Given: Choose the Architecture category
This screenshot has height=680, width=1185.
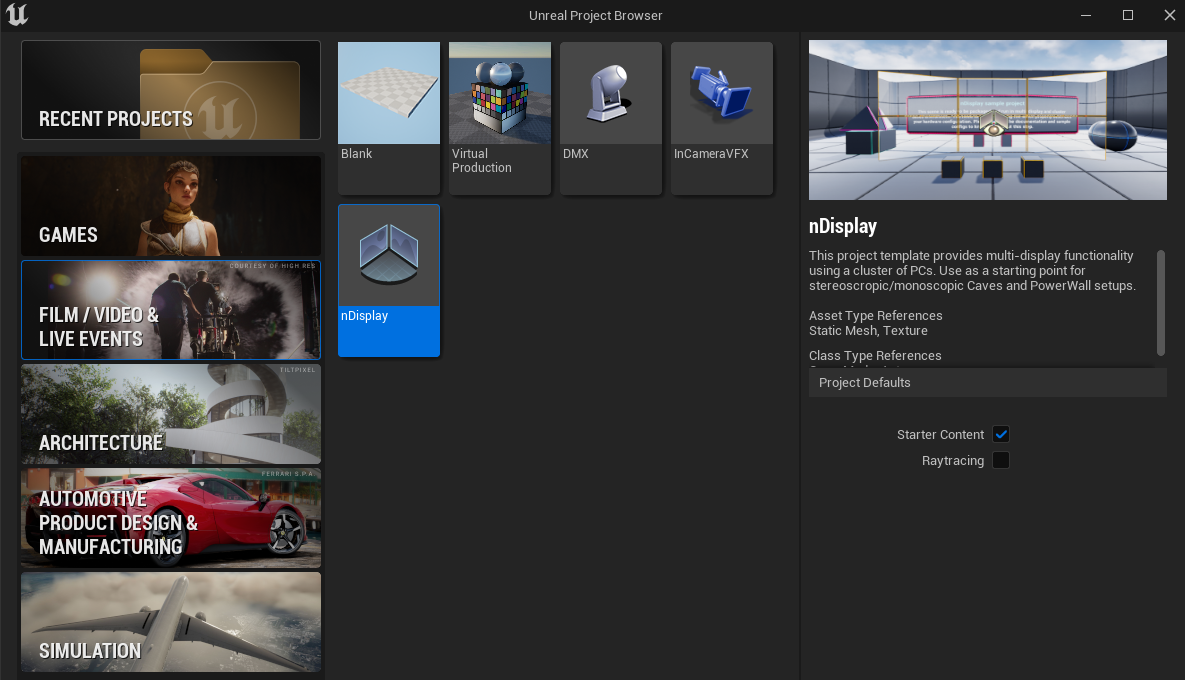Looking at the screenshot, I should 171,414.
